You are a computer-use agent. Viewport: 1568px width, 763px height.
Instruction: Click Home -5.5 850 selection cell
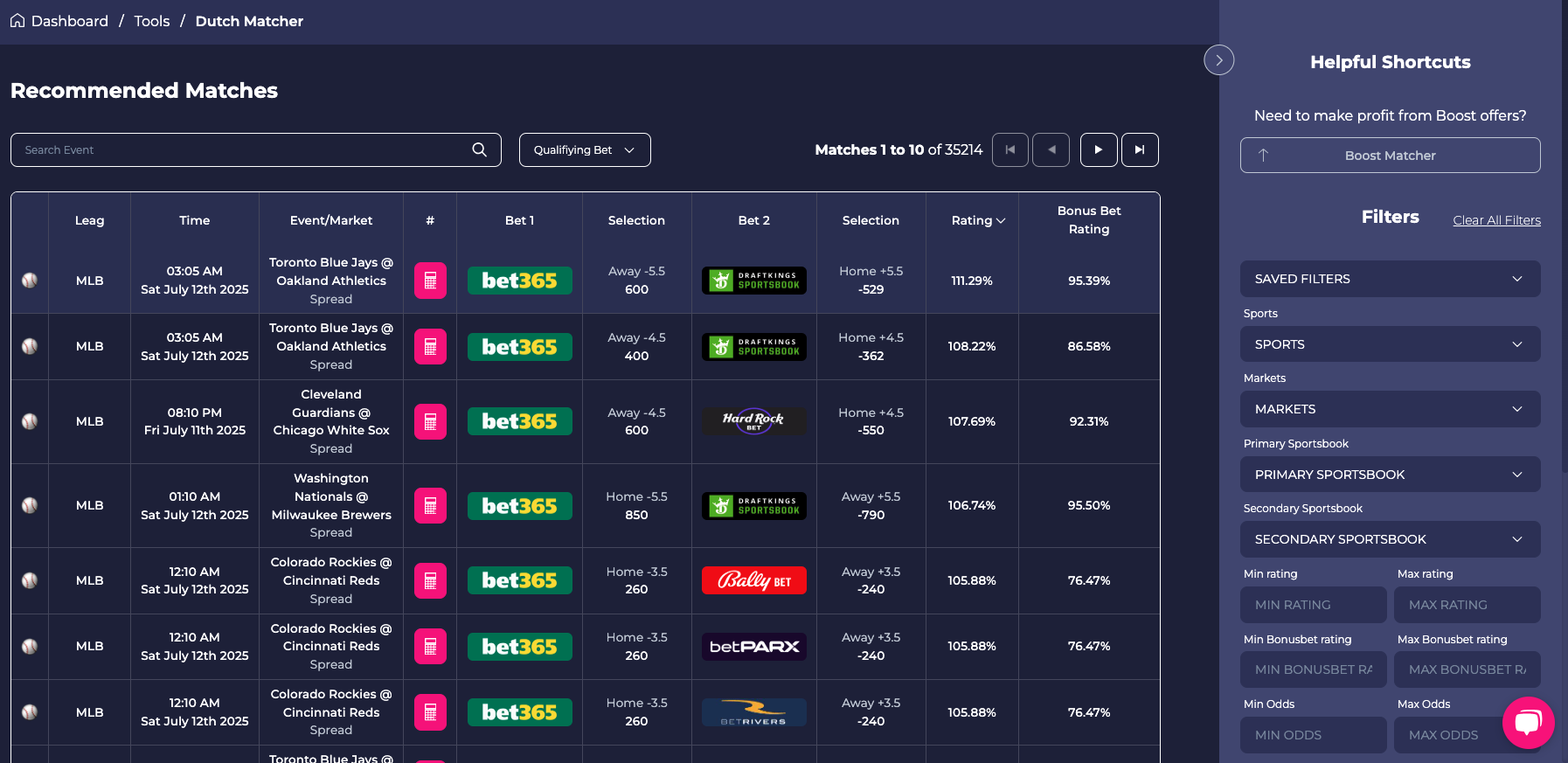[x=636, y=505]
